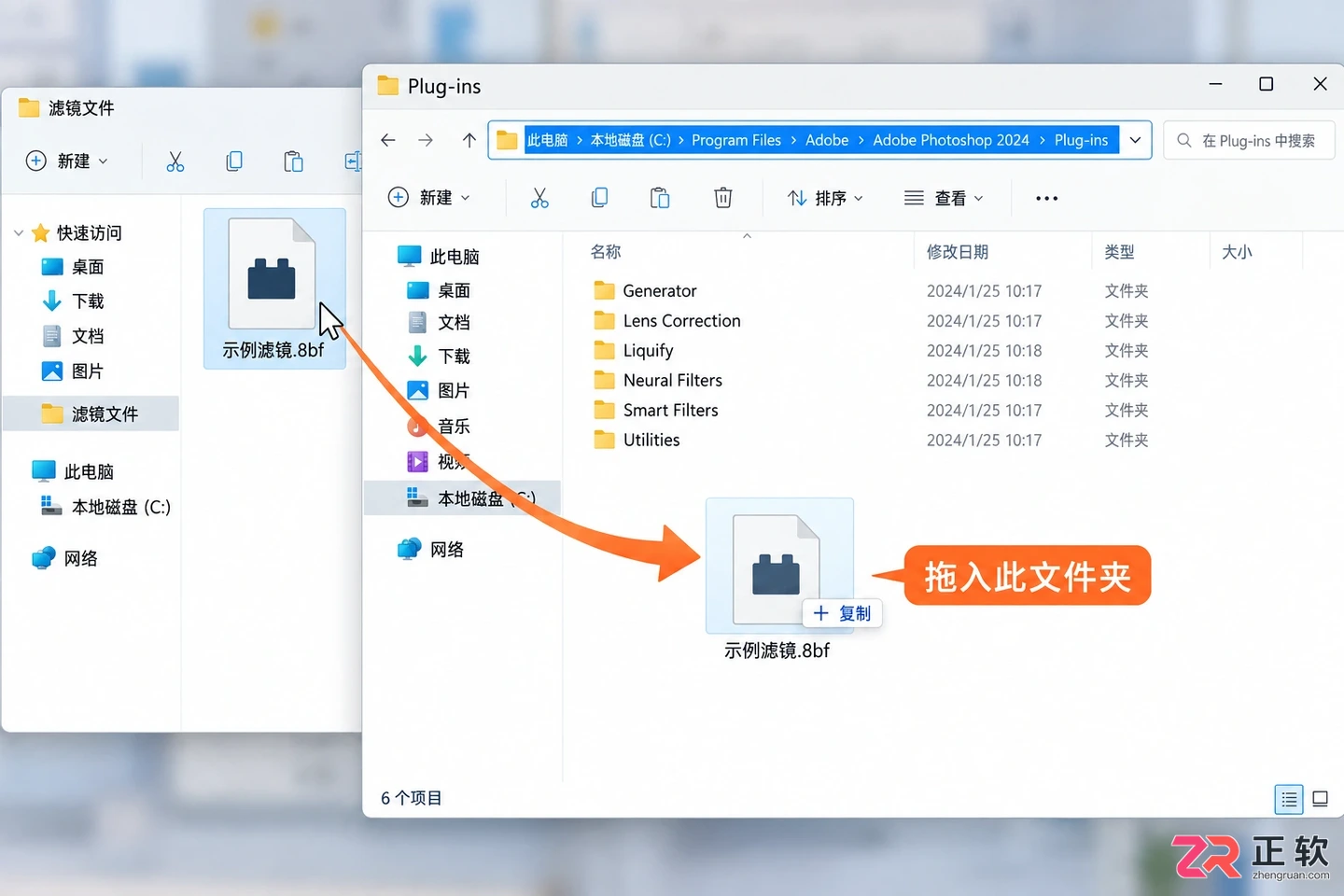
Task: Click the Generator folder icon
Action: click(x=605, y=290)
